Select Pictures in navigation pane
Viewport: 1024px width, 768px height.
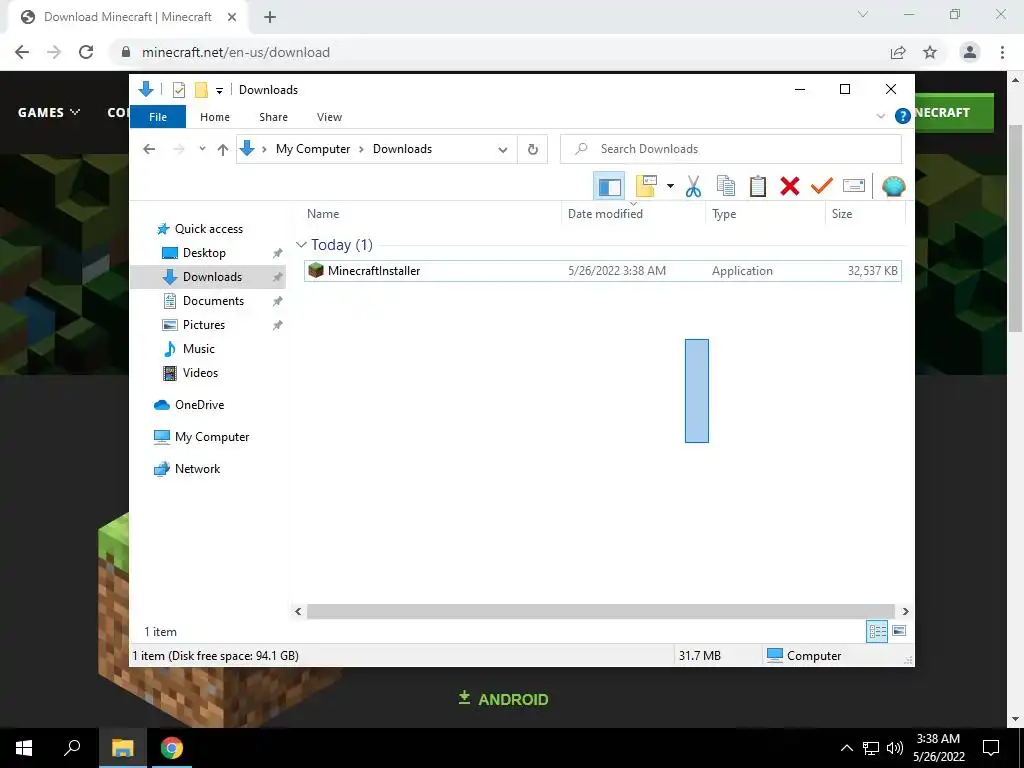tap(204, 325)
